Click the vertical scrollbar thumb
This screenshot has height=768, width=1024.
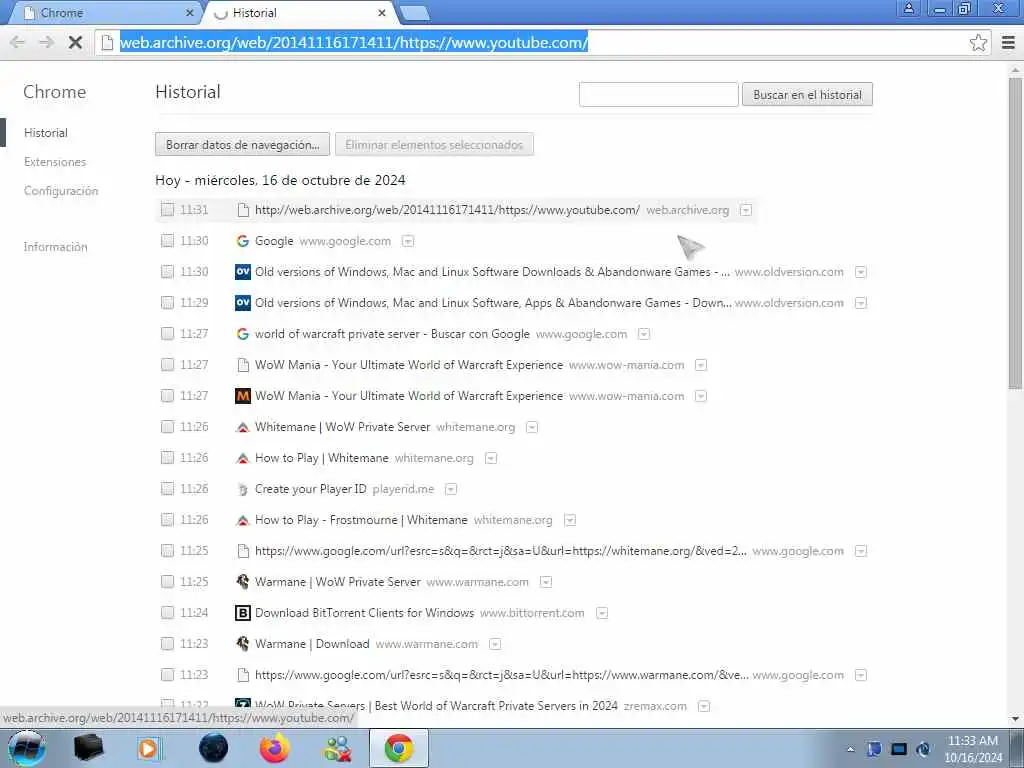[x=1016, y=233]
